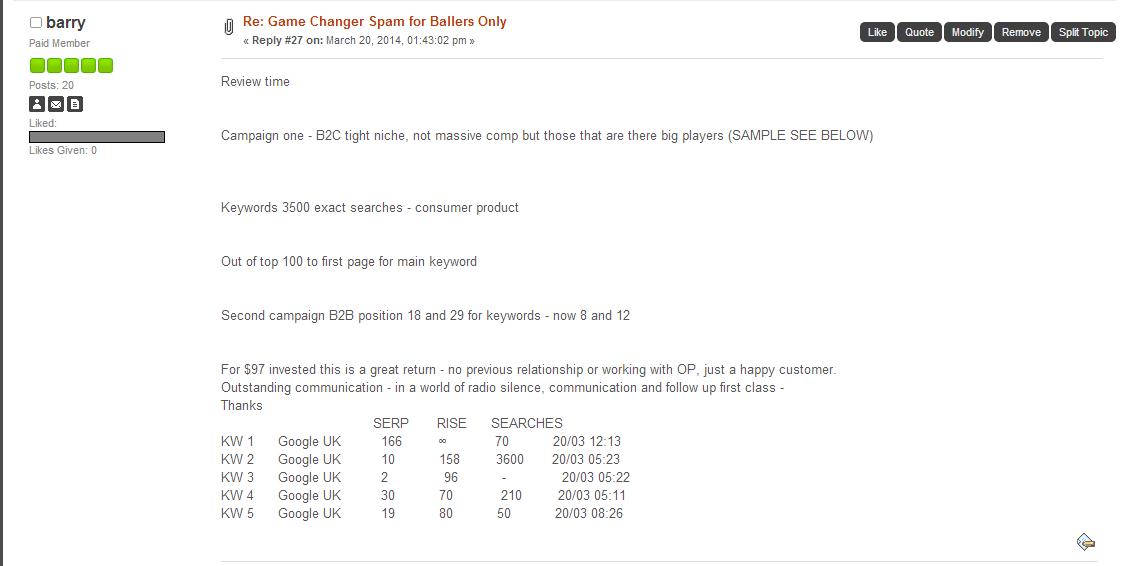Click Modify to edit the post
This screenshot has width=1125, height=566.
tap(967, 32)
